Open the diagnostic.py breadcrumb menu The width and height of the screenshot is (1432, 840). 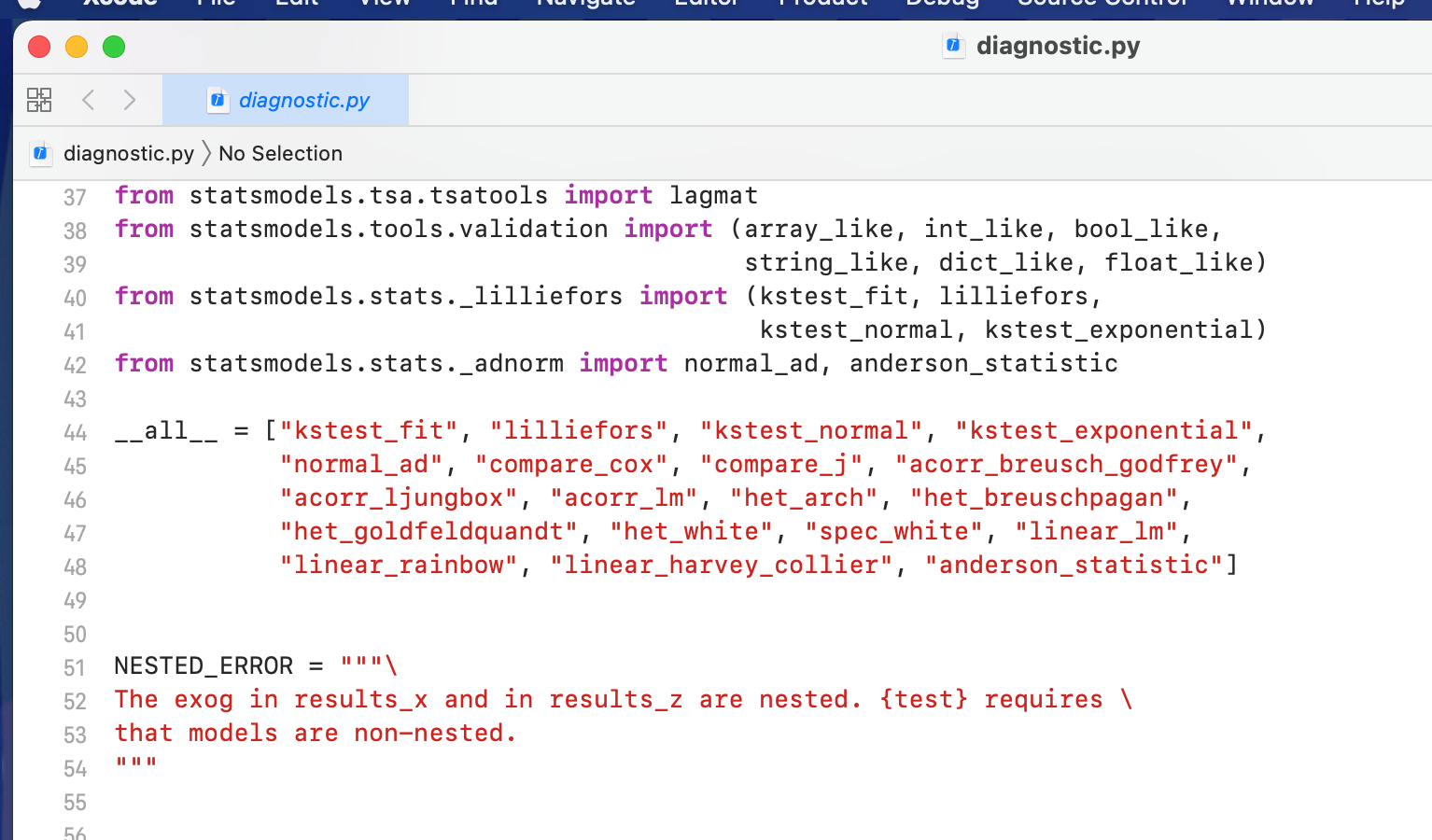click(x=129, y=153)
